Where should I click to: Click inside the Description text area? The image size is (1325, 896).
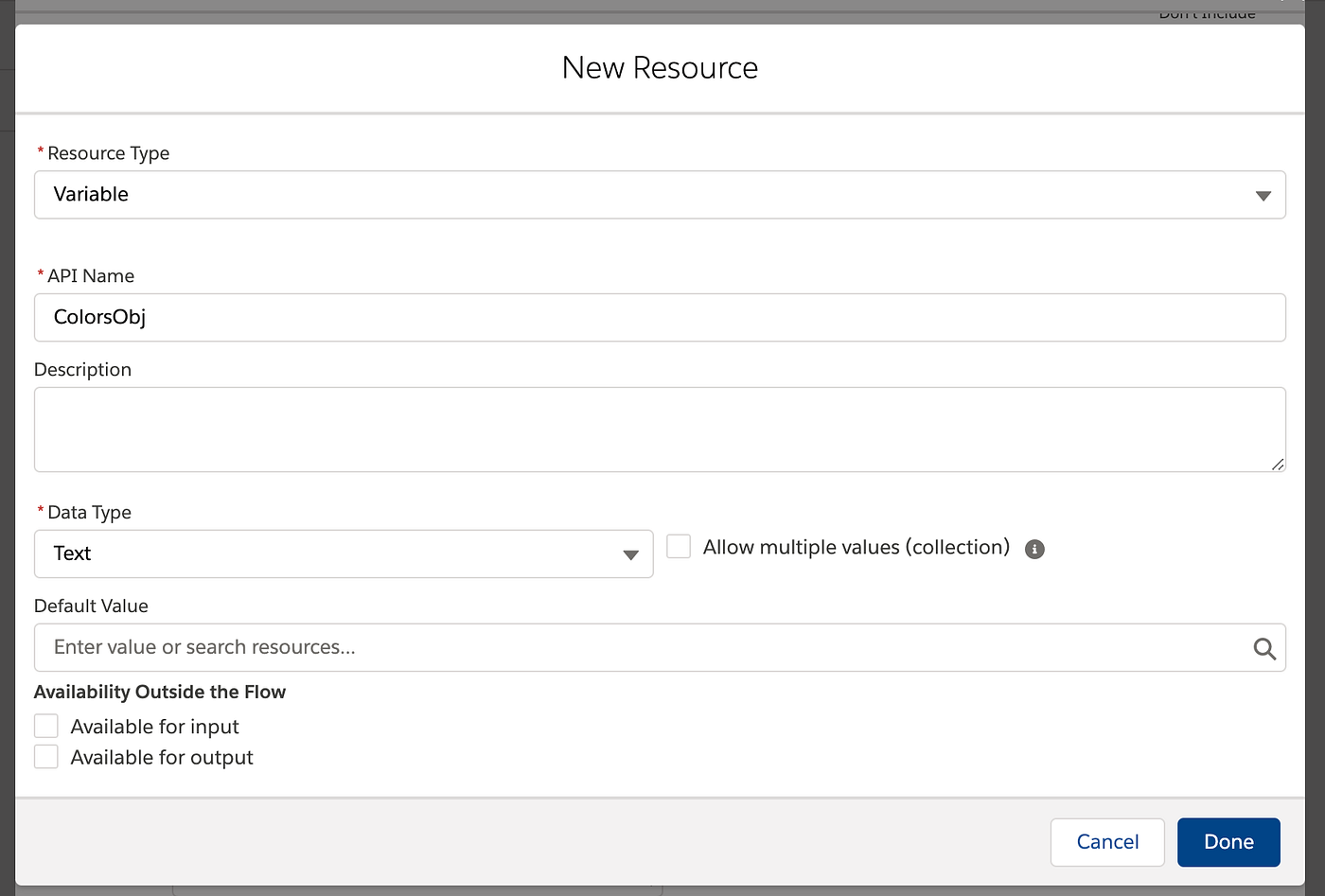660,430
